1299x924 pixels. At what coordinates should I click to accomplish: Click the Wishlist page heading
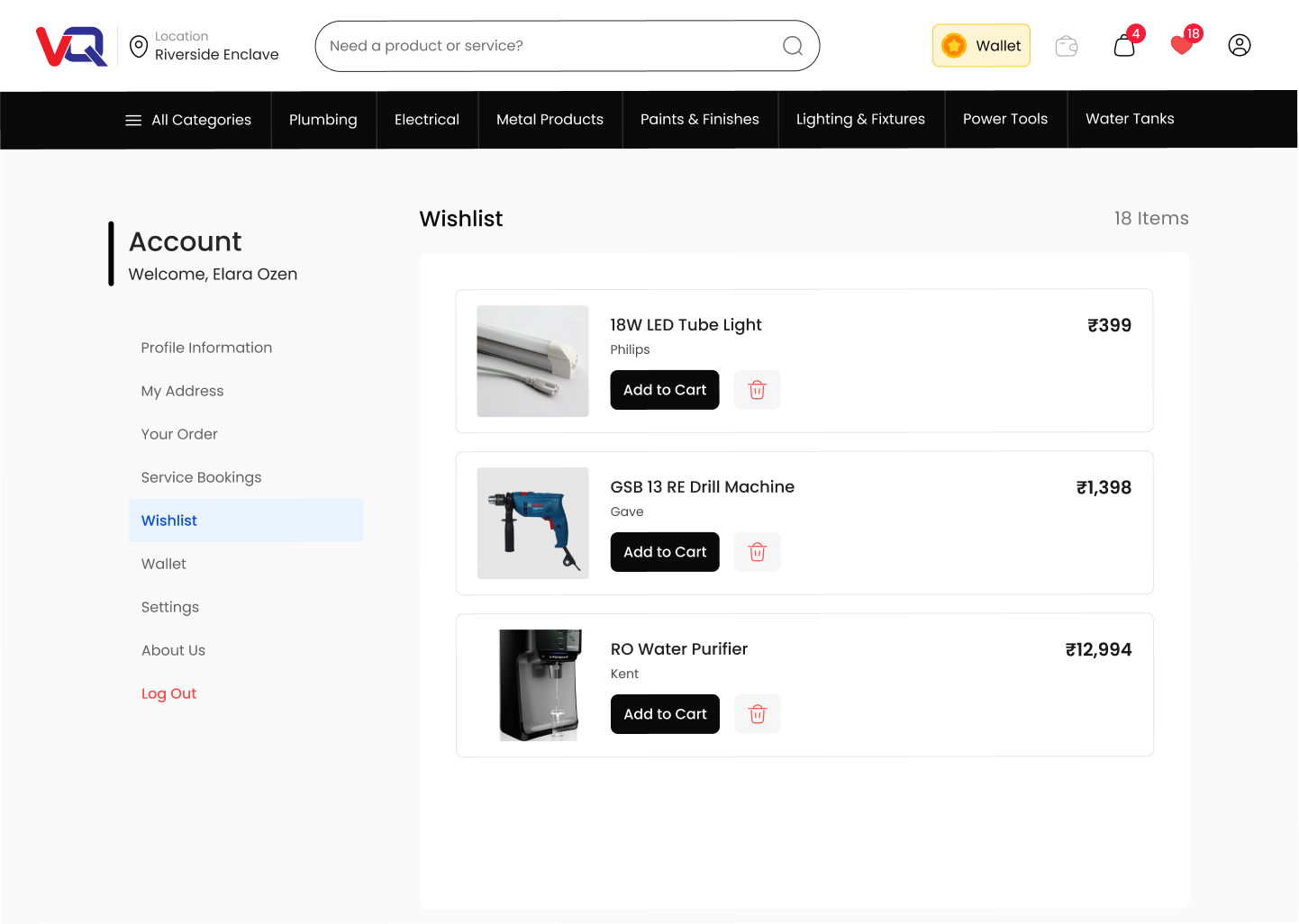461,219
